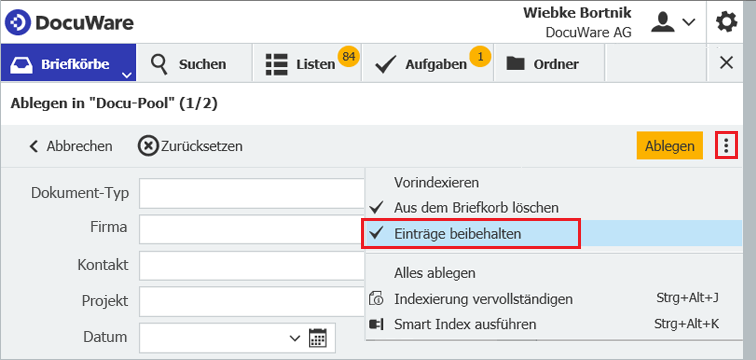Click the DocuWare logo

(x=70, y=22)
